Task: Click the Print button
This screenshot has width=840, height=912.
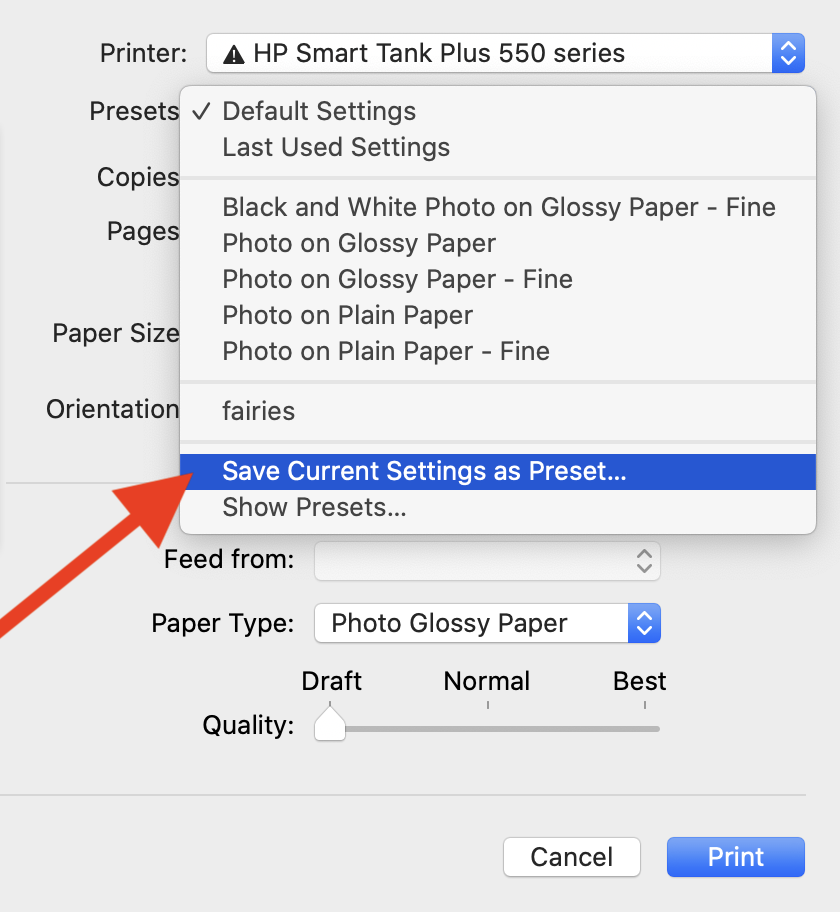Action: 735,857
